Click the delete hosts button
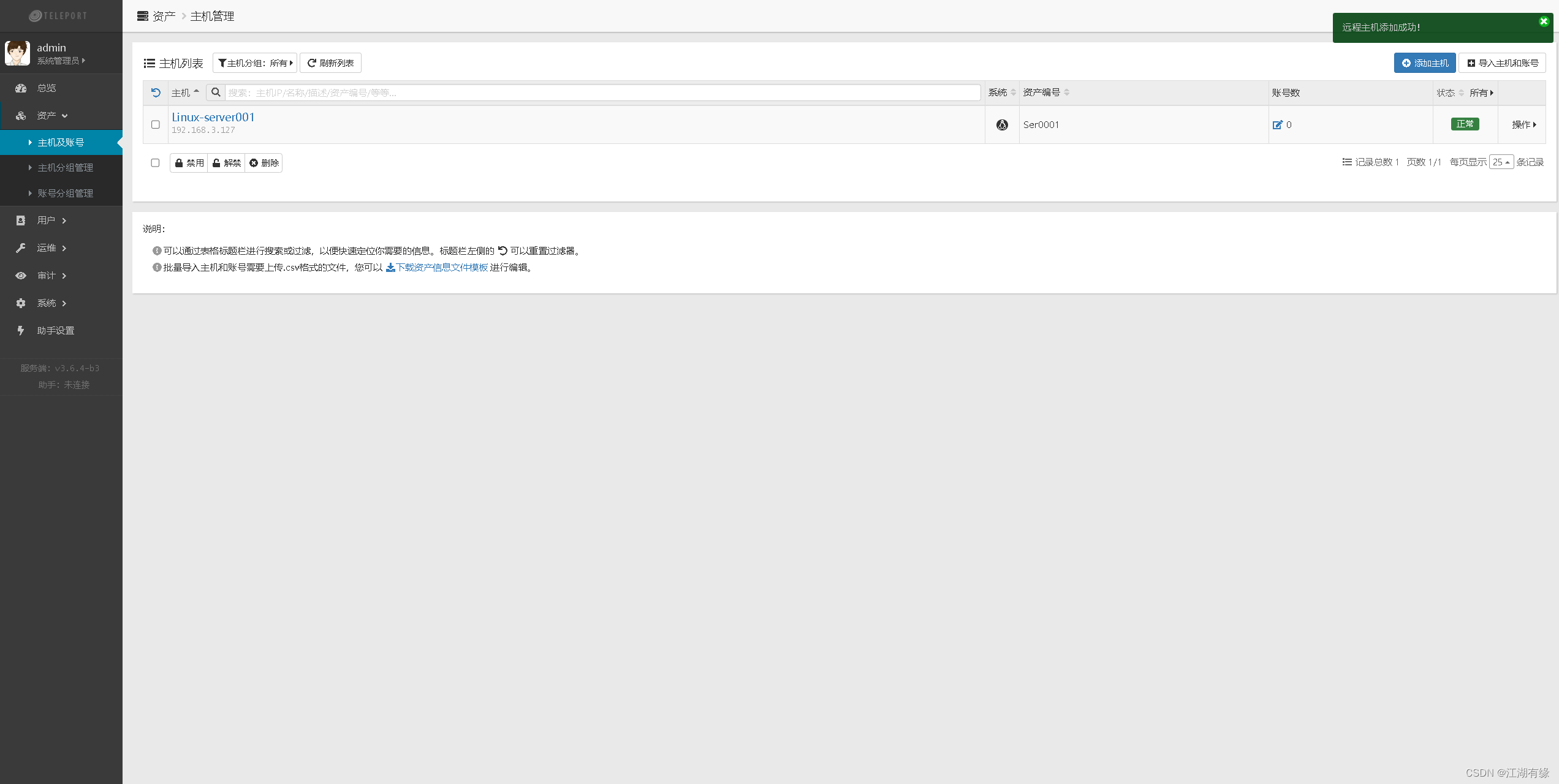Screen dimensions: 1559x784 point(264,163)
